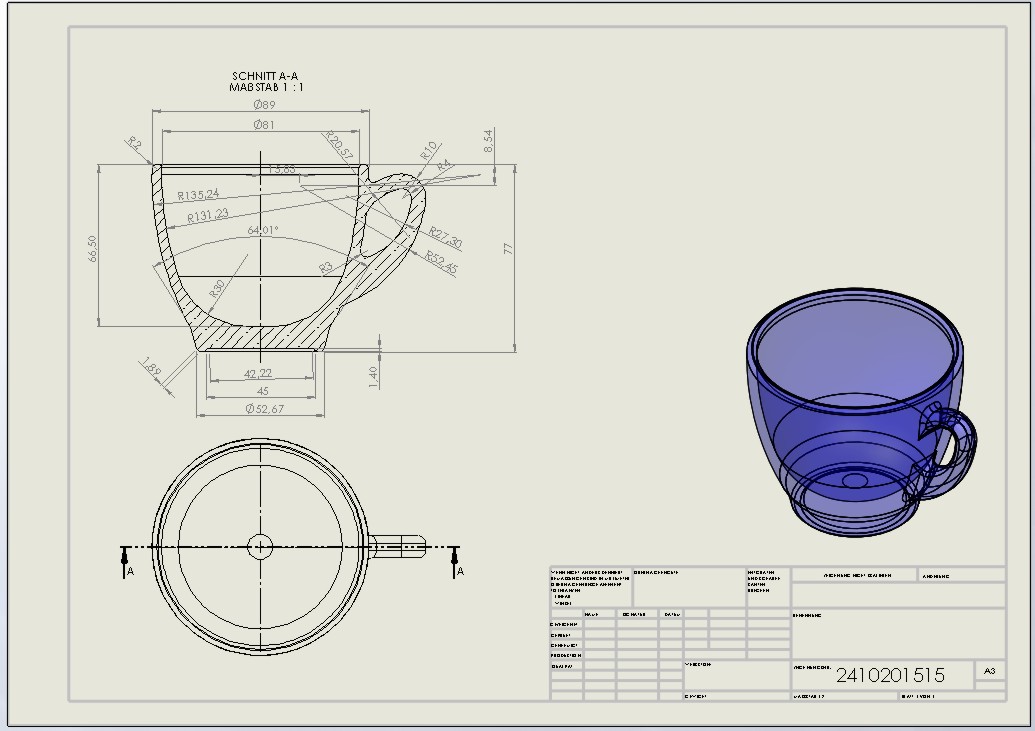
Task: Click the center circle in the top view
Action: click(x=260, y=547)
